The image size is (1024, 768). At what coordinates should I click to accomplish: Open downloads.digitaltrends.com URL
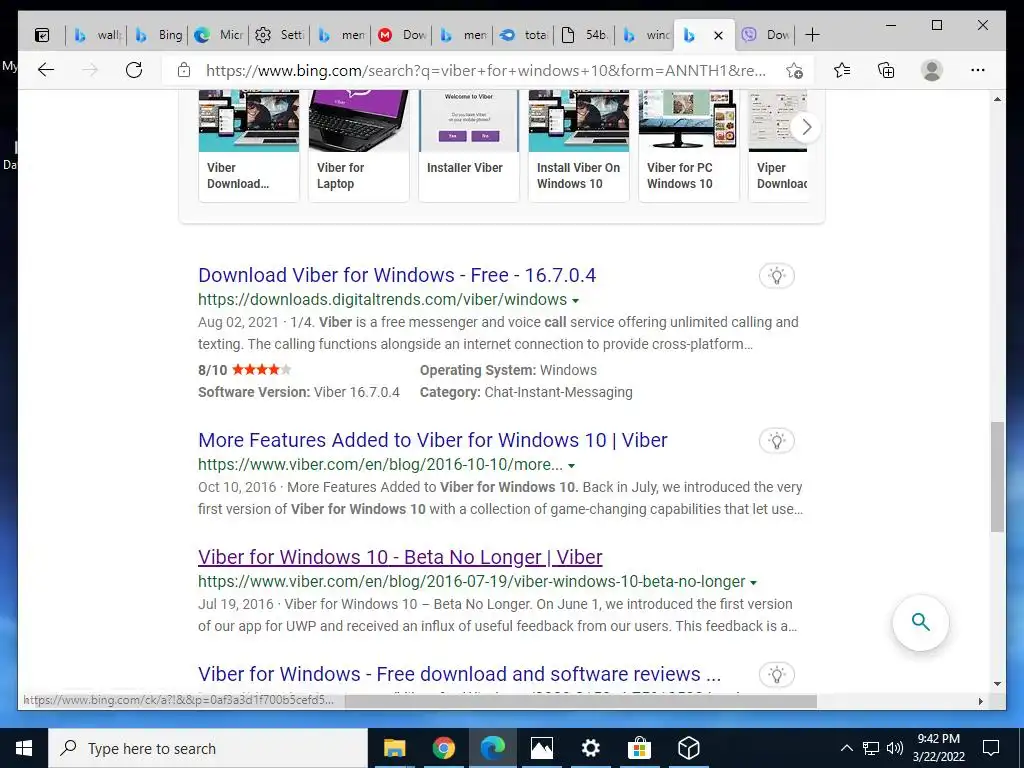pos(382,299)
